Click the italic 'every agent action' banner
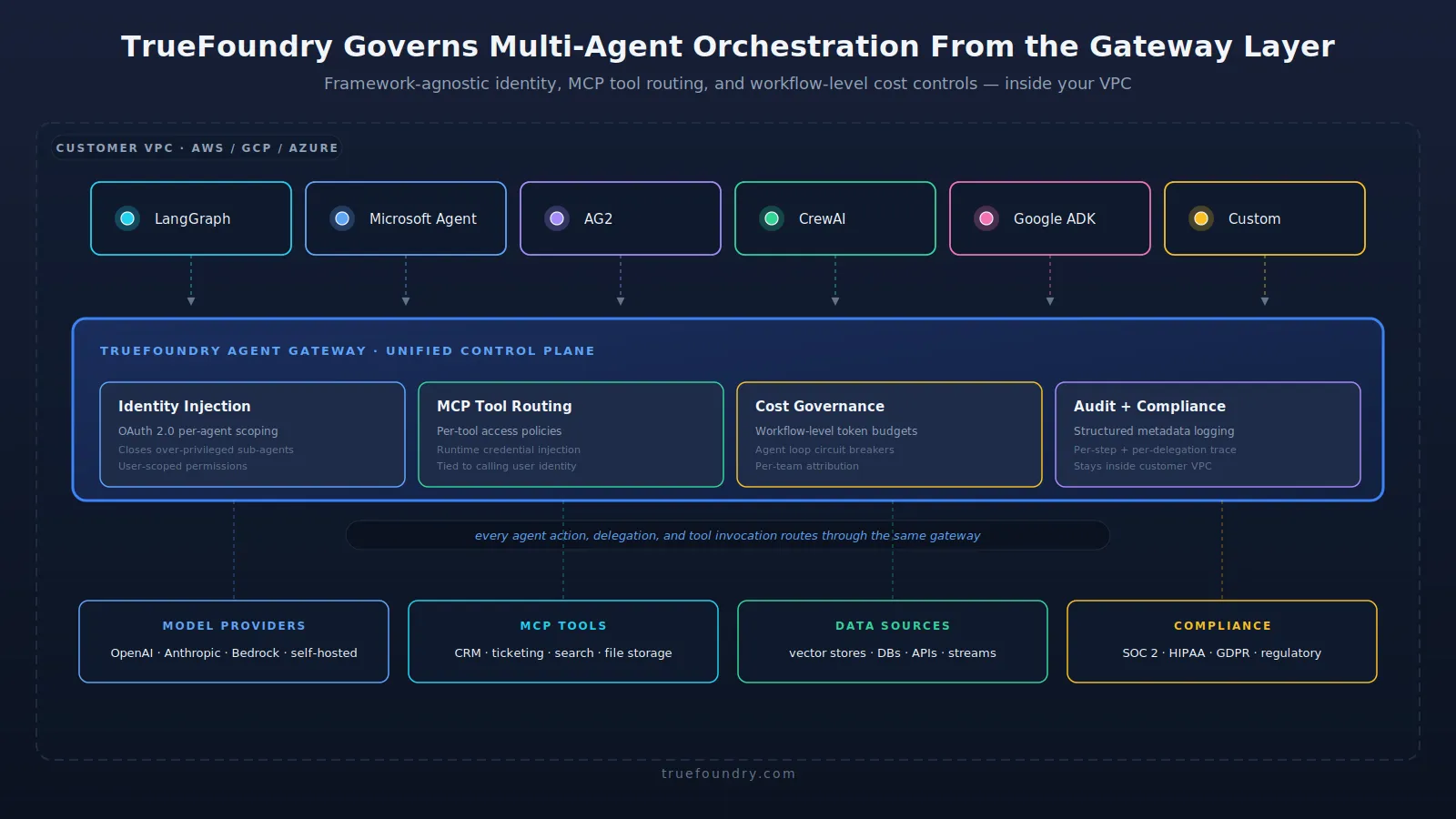 [x=728, y=535]
